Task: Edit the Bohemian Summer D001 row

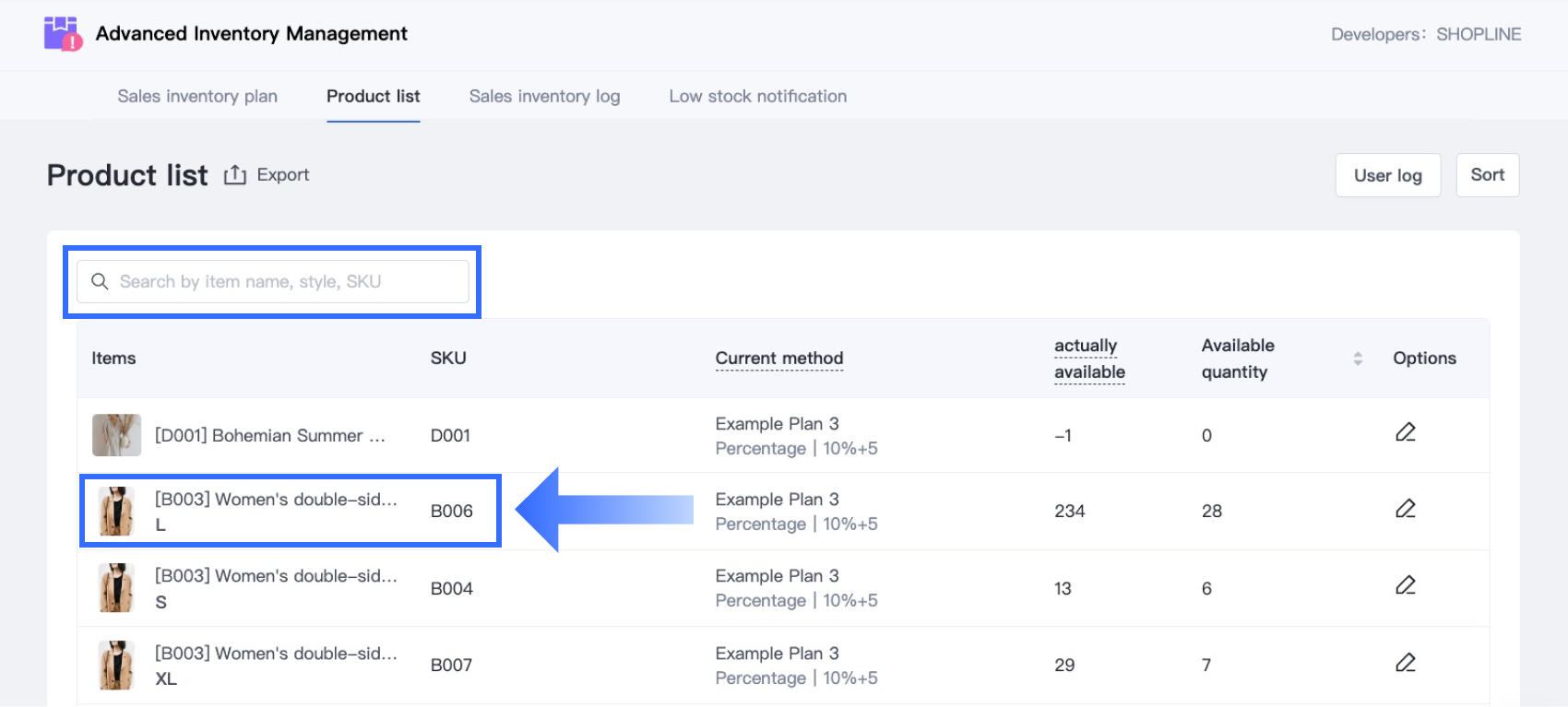Action: point(1405,432)
